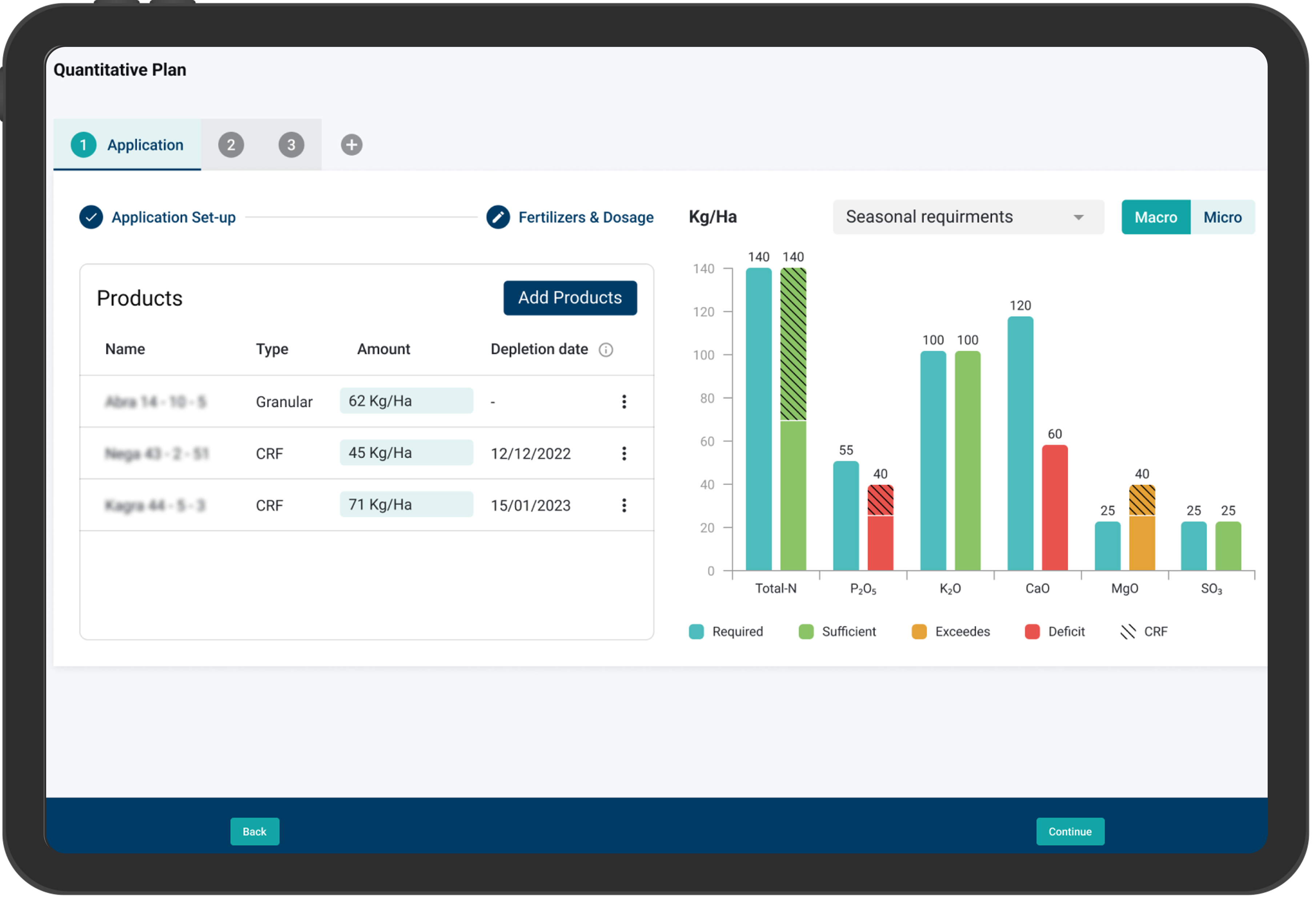Click the plus icon to add a new plan tab
Viewport: 1316px width, 900px height.
tap(351, 144)
